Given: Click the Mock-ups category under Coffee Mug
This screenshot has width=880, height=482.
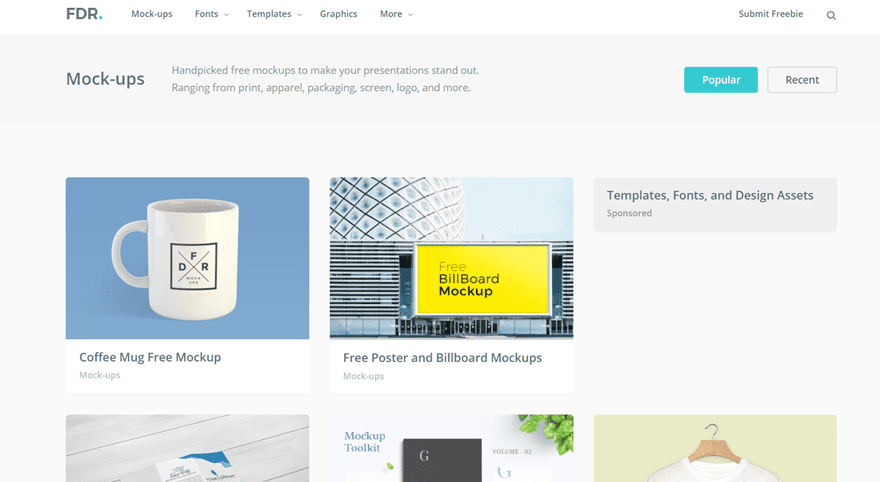Looking at the screenshot, I should pyautogui.click(x=99, y=375).
